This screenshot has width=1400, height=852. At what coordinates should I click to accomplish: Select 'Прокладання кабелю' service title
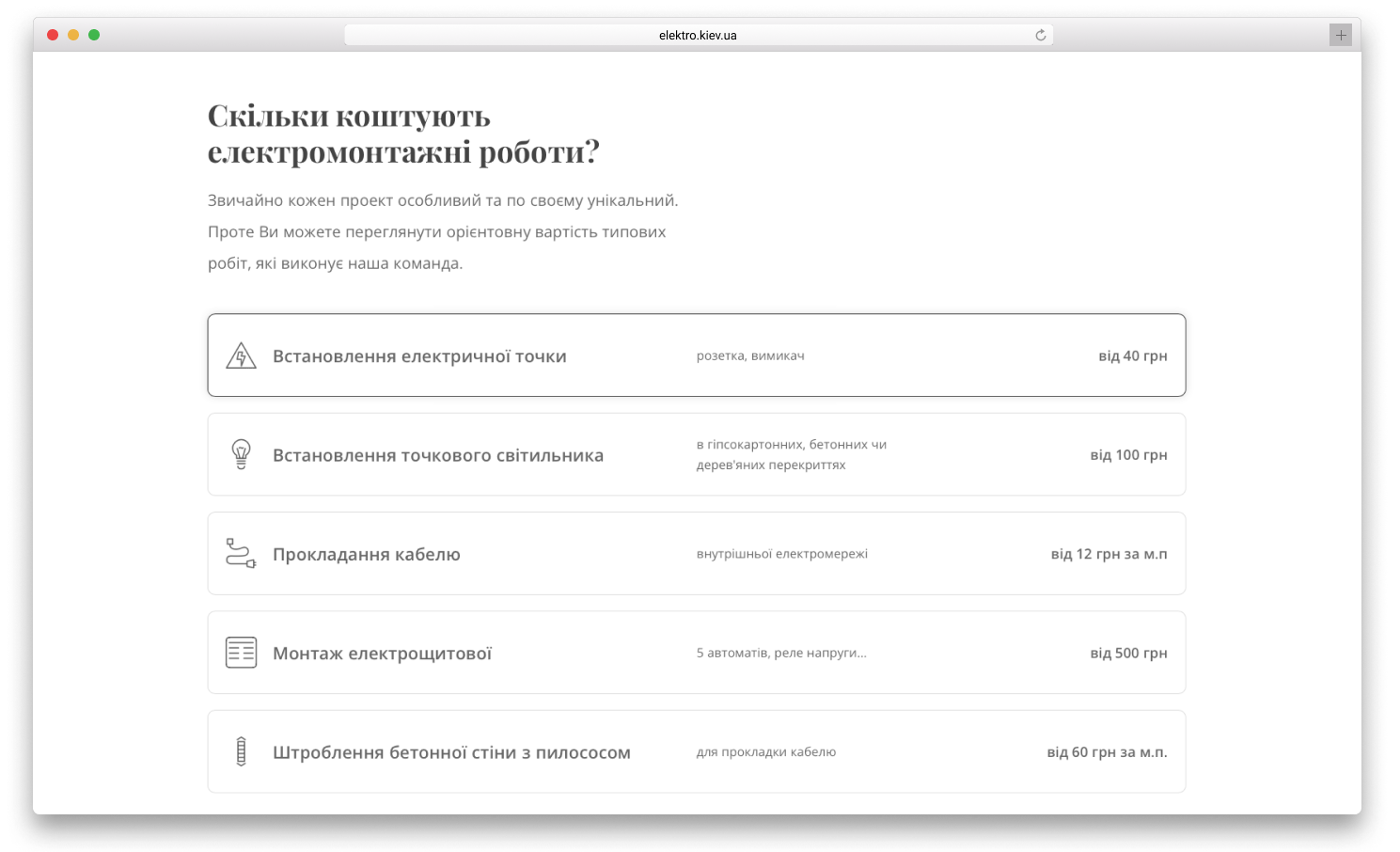pyautogui.click(x=367, y=555)
